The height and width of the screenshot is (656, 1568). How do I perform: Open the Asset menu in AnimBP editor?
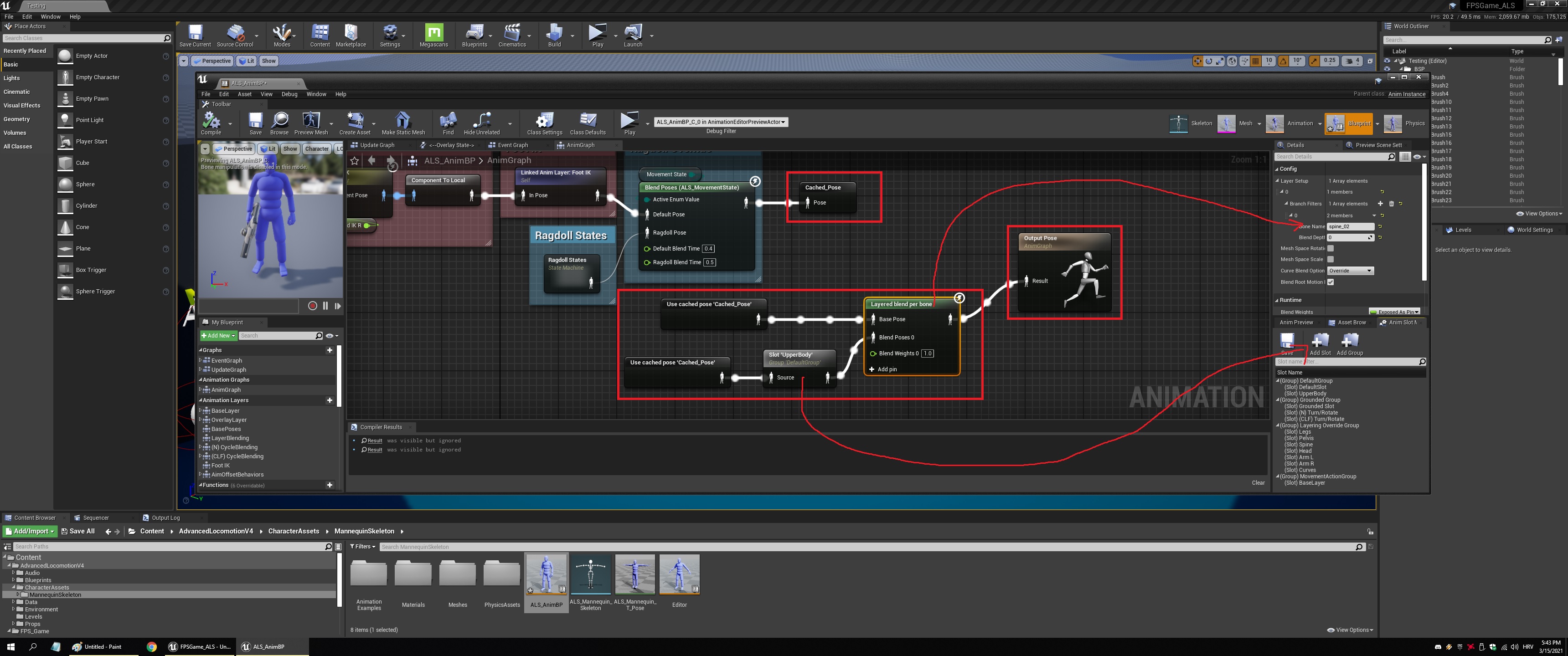pos(244,94)
